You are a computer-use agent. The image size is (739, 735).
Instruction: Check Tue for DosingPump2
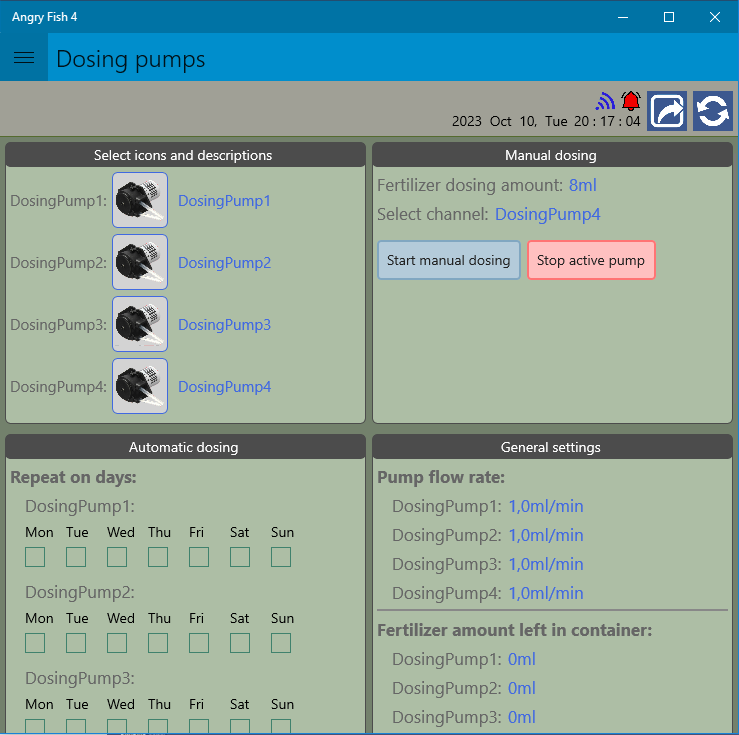(76, 643)
